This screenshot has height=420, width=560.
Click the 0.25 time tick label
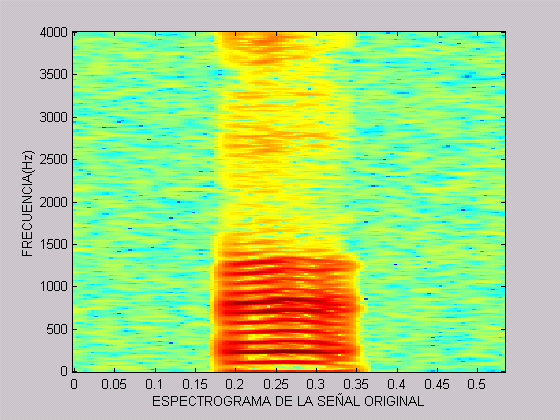point(276,384)
